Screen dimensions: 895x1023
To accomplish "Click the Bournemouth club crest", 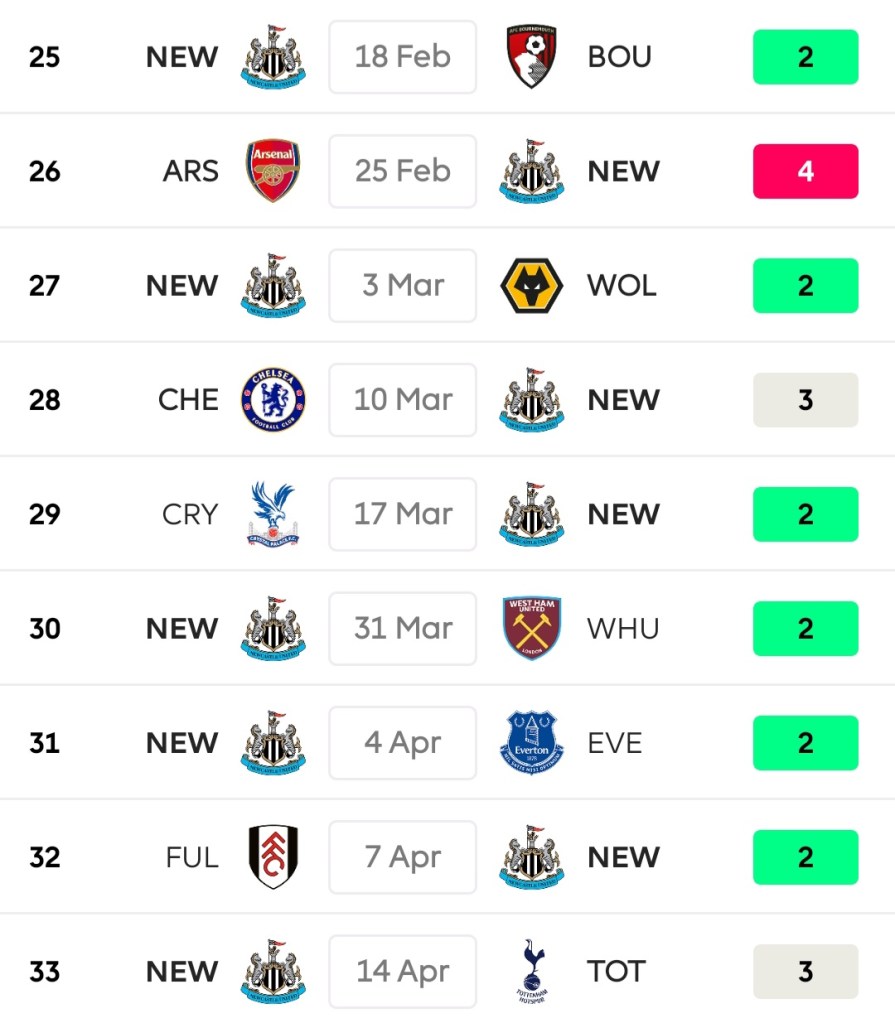I will [x=531, y=57].
